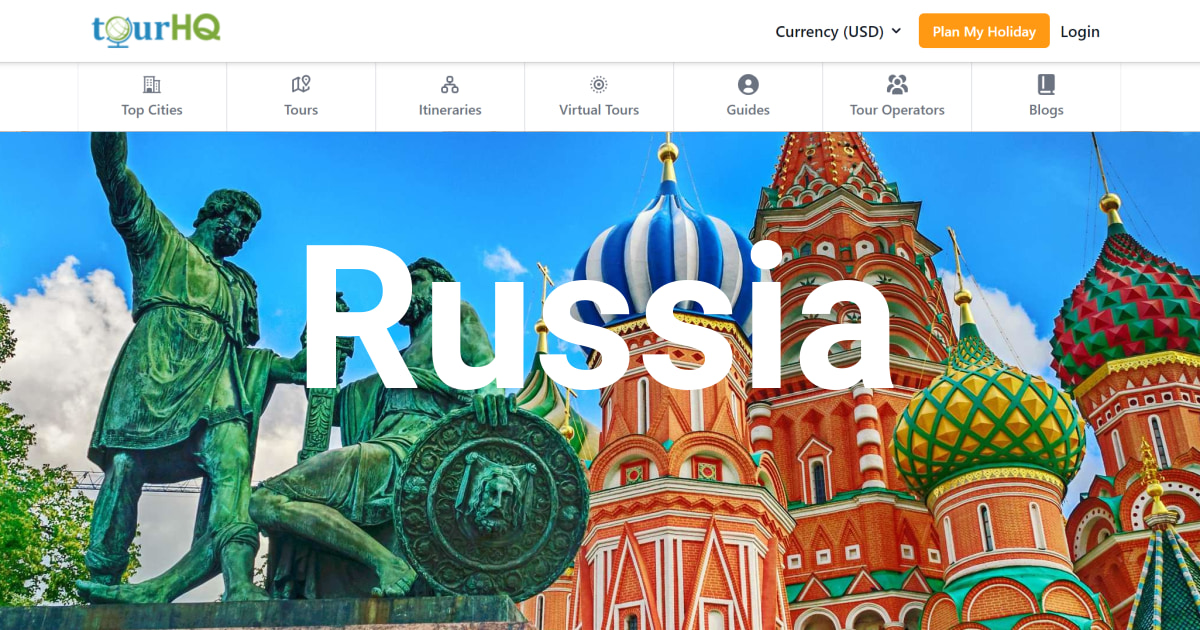The width and height of the screenshot is (1200, 630).
Task: Open the Login link
Action: pyautogui.click(x=1080, y=31)
